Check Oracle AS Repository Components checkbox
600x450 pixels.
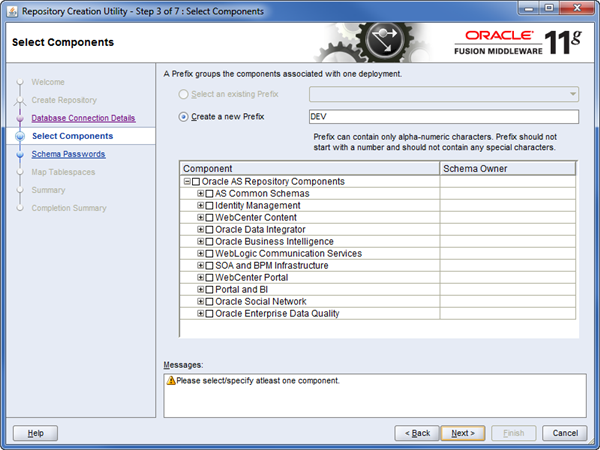coord(196,181)
